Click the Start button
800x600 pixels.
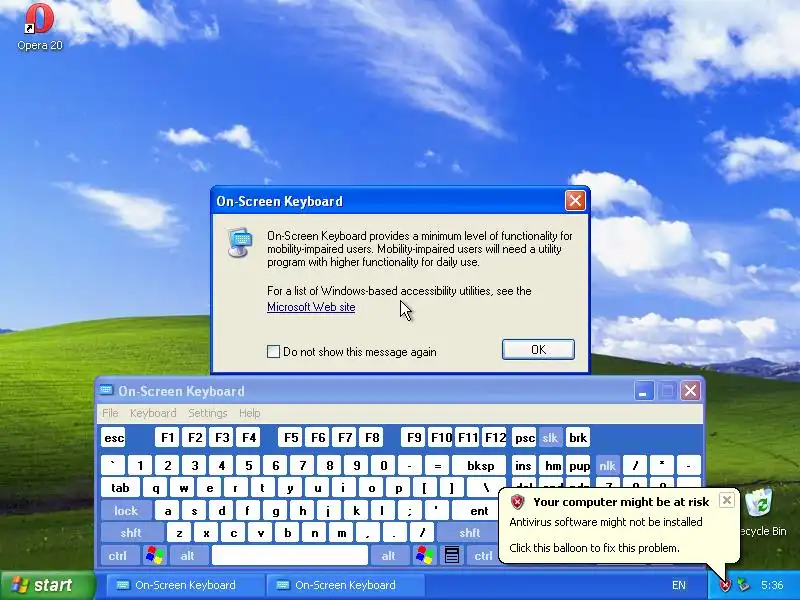[47, 585]
